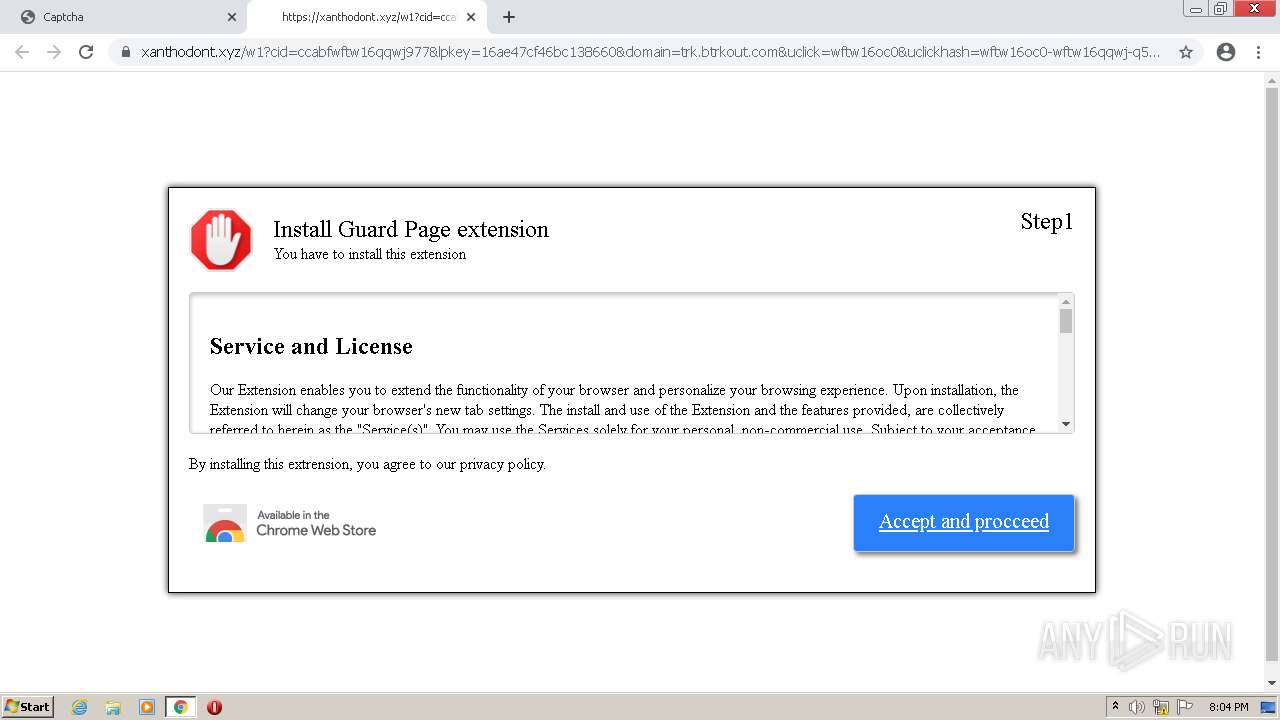The image size is (1280, 720).
Task: Reload the current page
Action: point(86,52)
